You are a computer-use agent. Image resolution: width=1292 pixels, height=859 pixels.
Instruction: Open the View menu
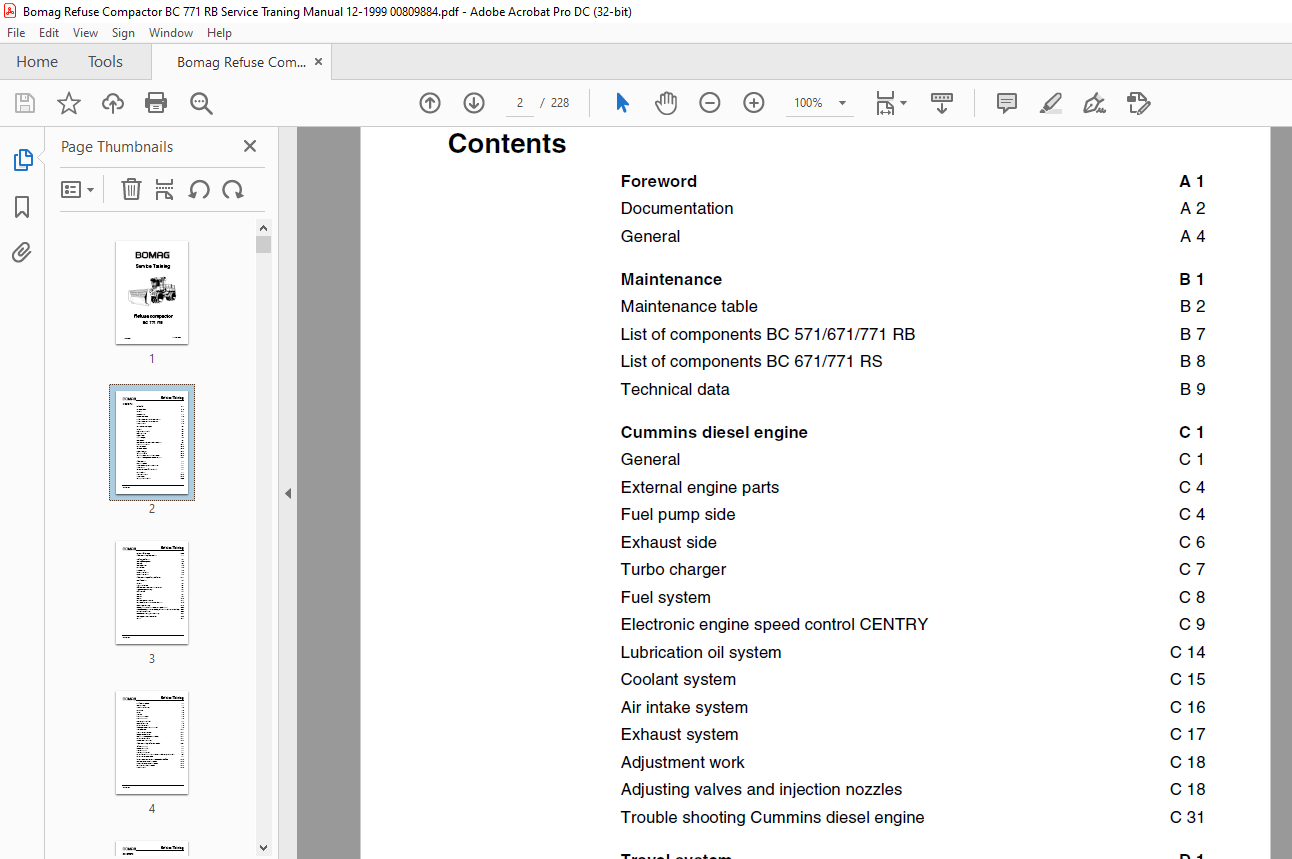pyautogui.click(x=85, y=33)
